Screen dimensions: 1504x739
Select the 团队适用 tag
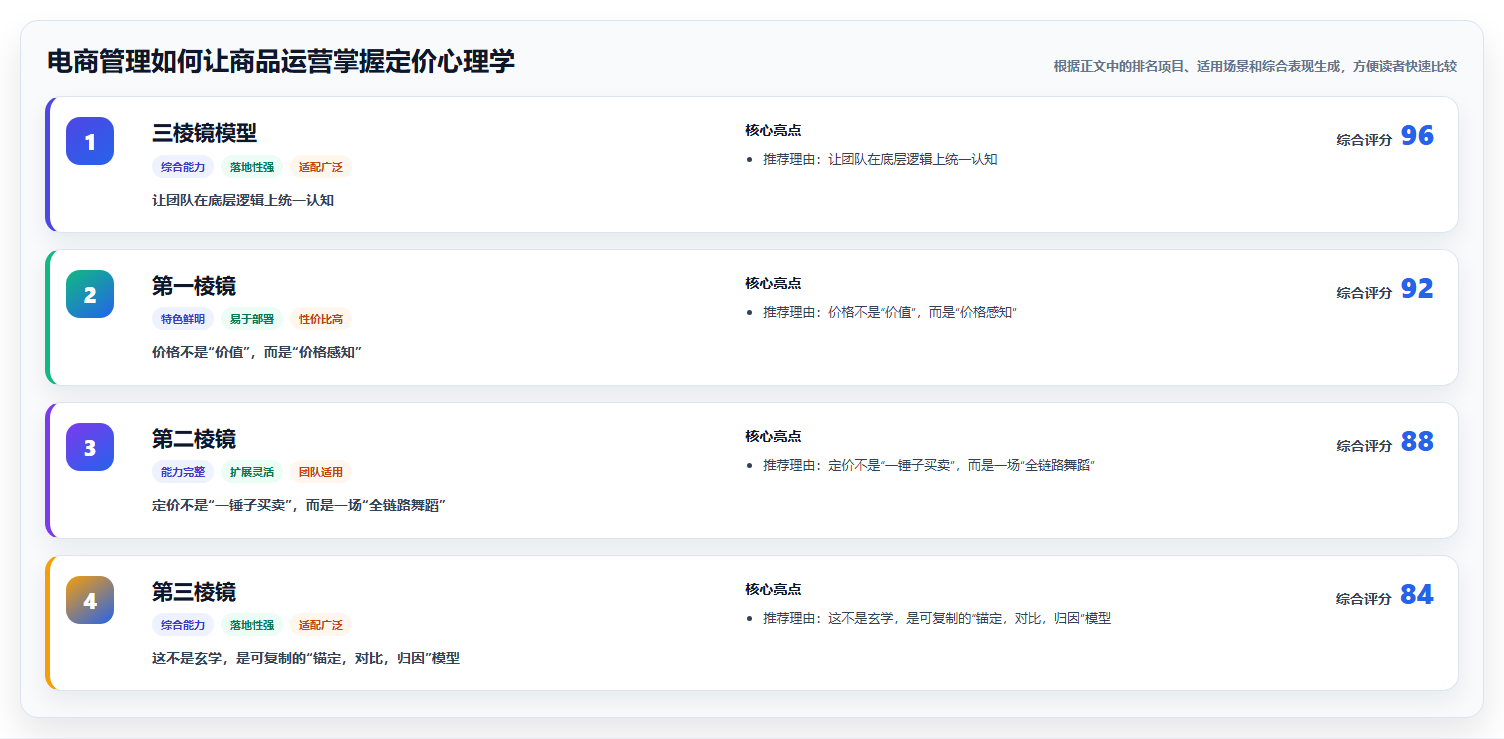pos(321,472)
